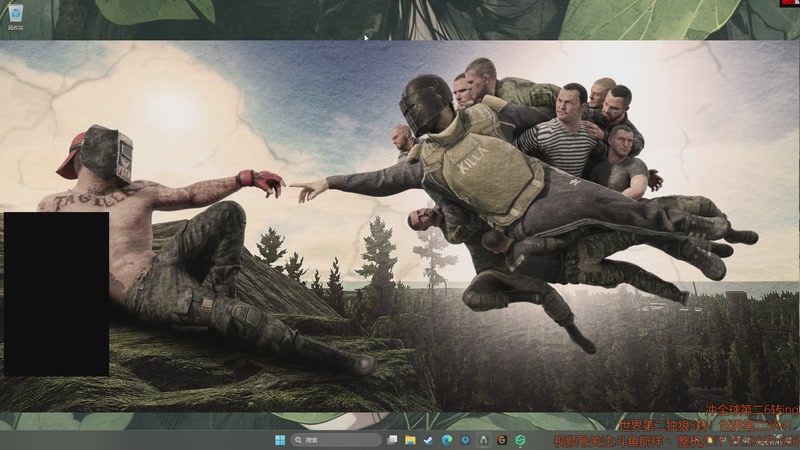Open the Recycle Bin desktop icon

tap(16, 17)
